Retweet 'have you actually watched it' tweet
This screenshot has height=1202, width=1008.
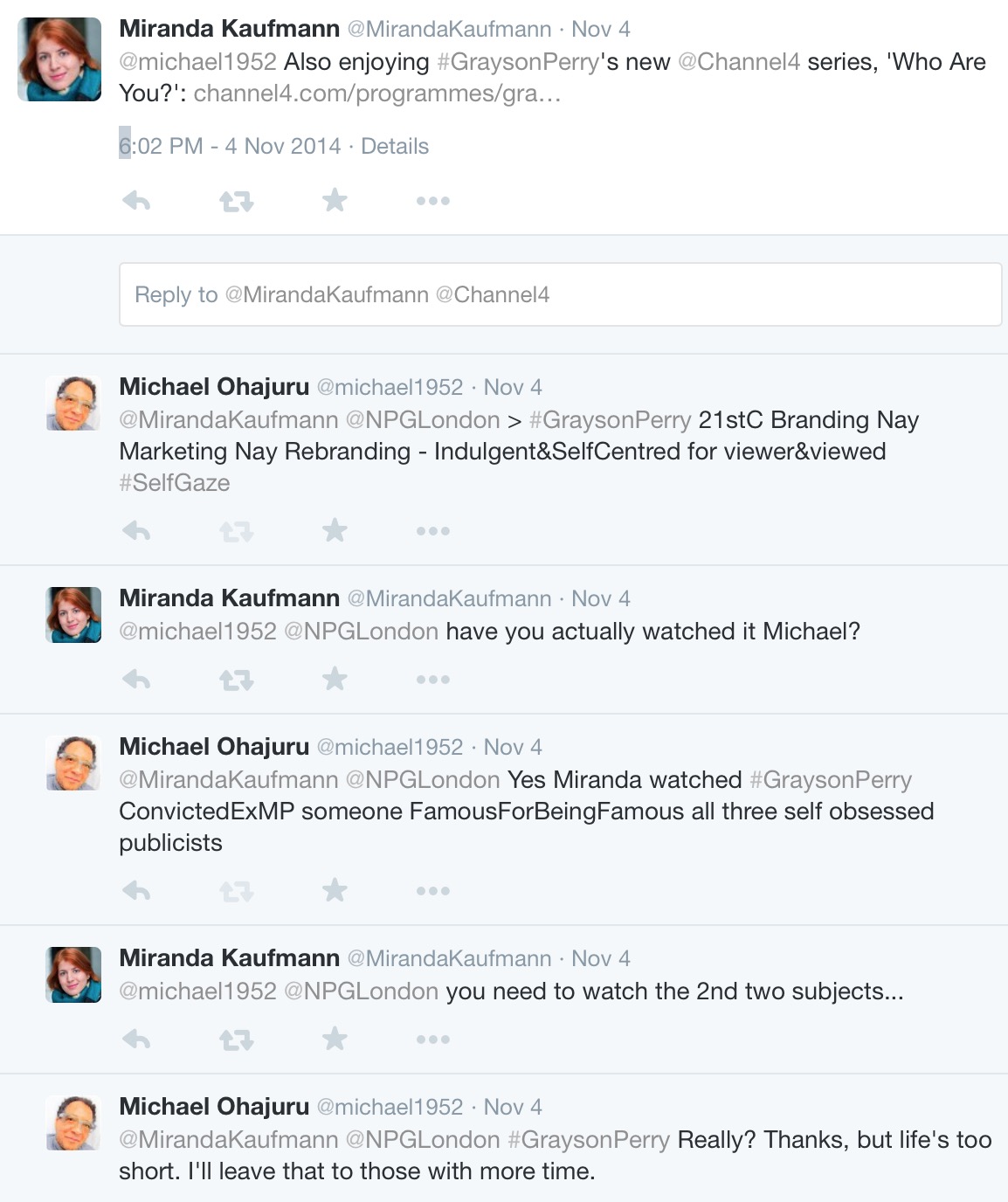tap(236, 680)
